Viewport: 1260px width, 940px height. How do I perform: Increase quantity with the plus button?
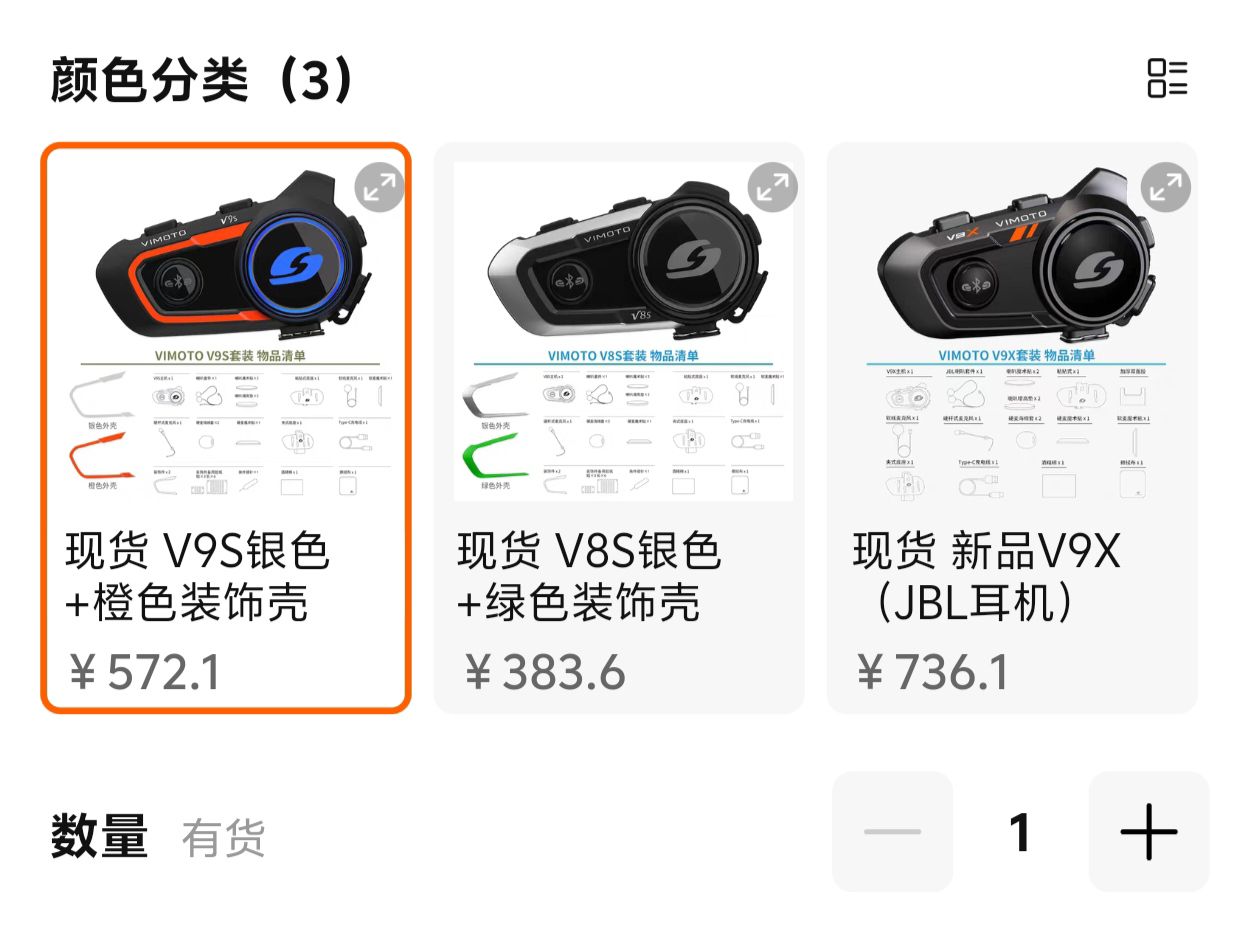coord(1149,831)
